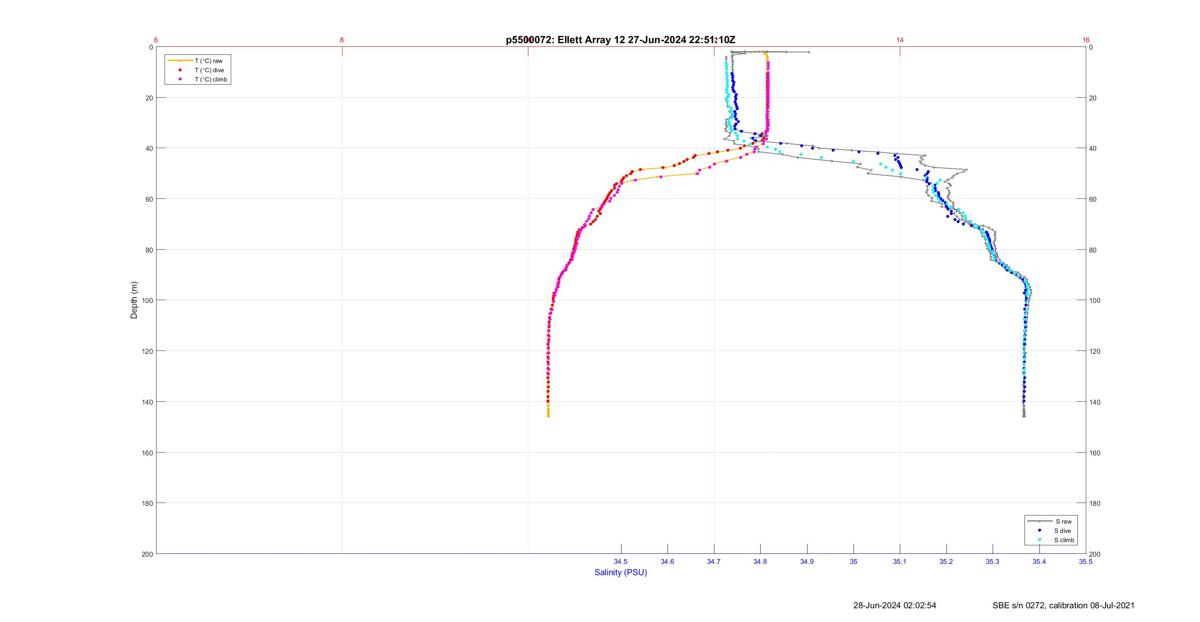Click right depth axis tick "20"
Screen dimensions: 1200x622
point(1093,98)
